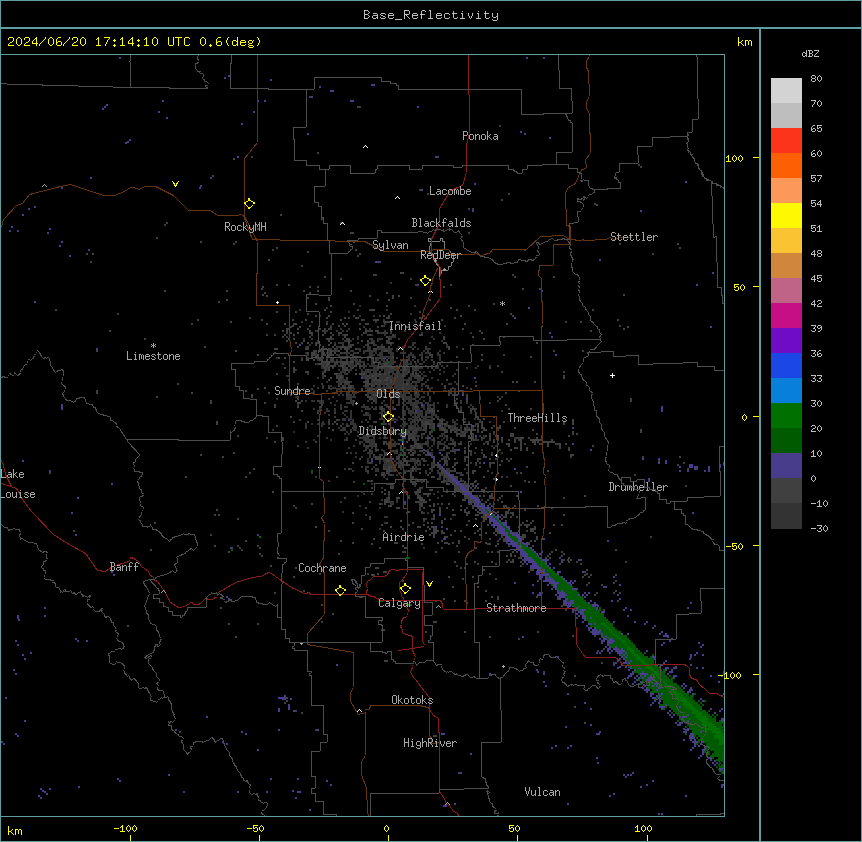Image resolution: width=862 pixels, height=842 pixels.
Task: Pick the purple 39-36 dBZ legend swatch
Action: pos(786,340)
